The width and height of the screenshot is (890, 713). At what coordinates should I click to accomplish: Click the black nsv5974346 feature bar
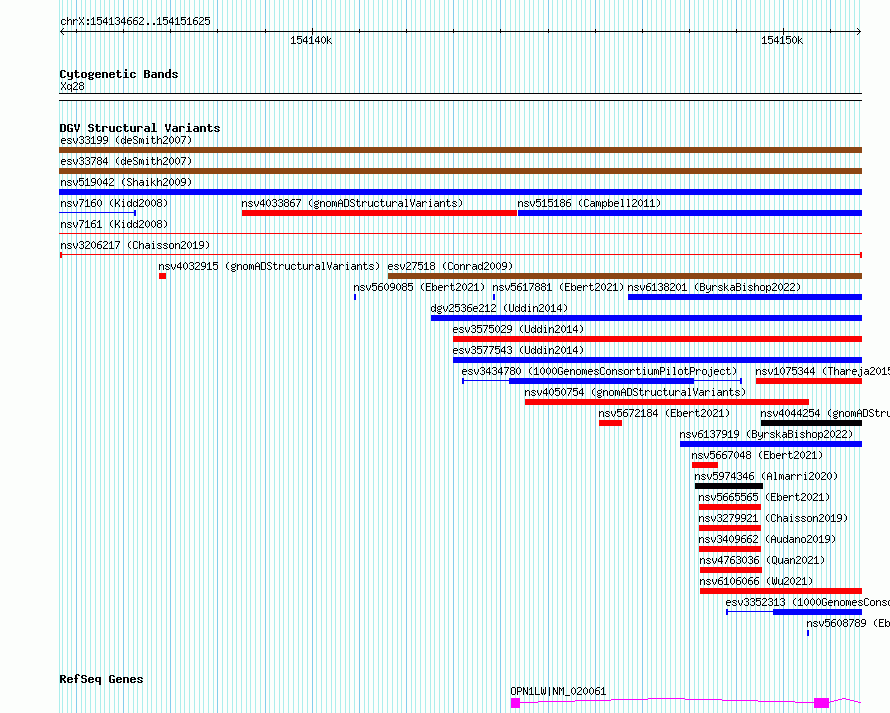(x=729, y=486)
